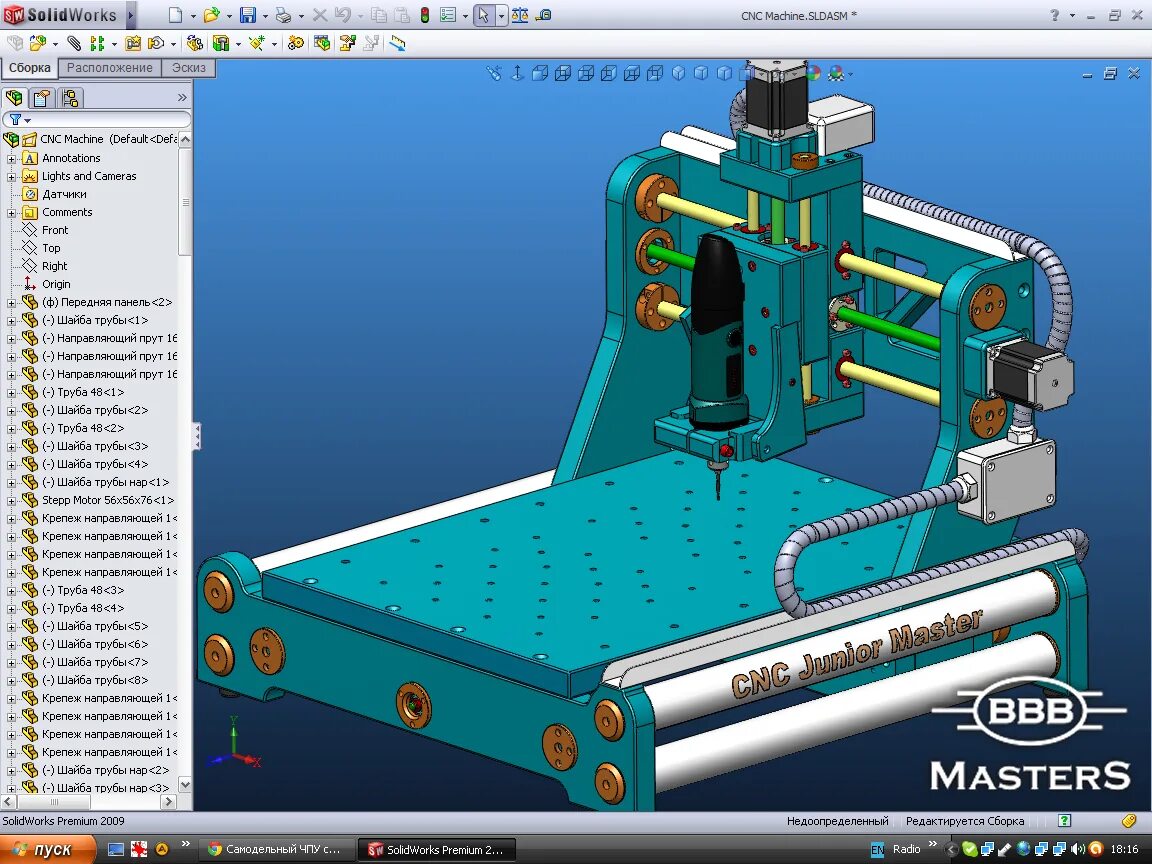This screenshot has height=864, width=1152.
Task: Click the Open file folder icon
Action: (212, 15)
